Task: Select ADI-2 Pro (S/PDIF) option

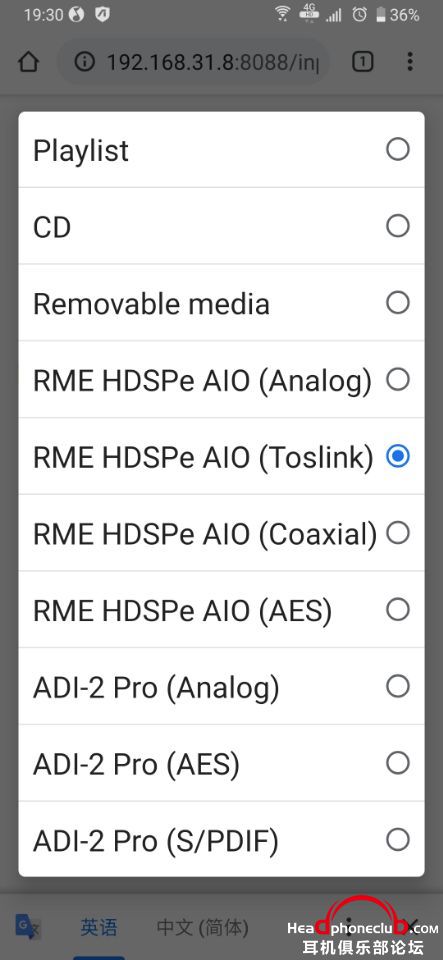Action: [221, 840]
